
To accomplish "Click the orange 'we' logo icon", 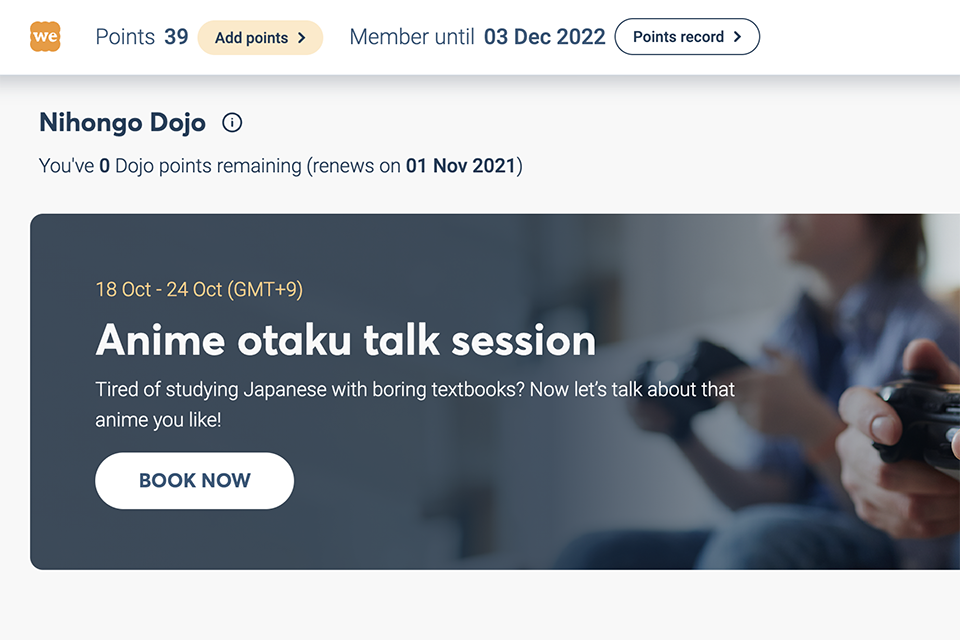I will click(x=45, y=37).
